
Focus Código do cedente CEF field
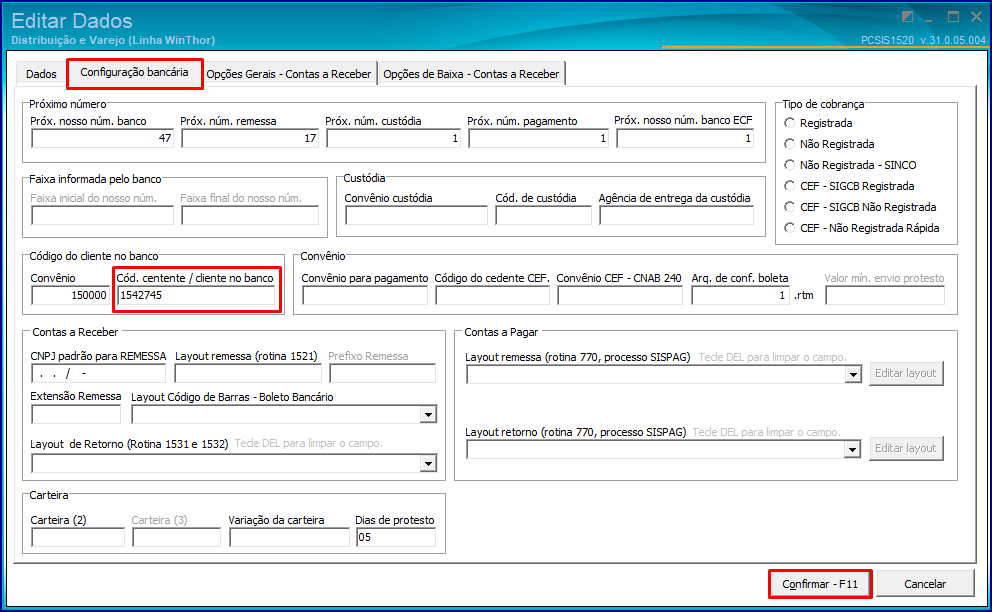click(492, 295)
